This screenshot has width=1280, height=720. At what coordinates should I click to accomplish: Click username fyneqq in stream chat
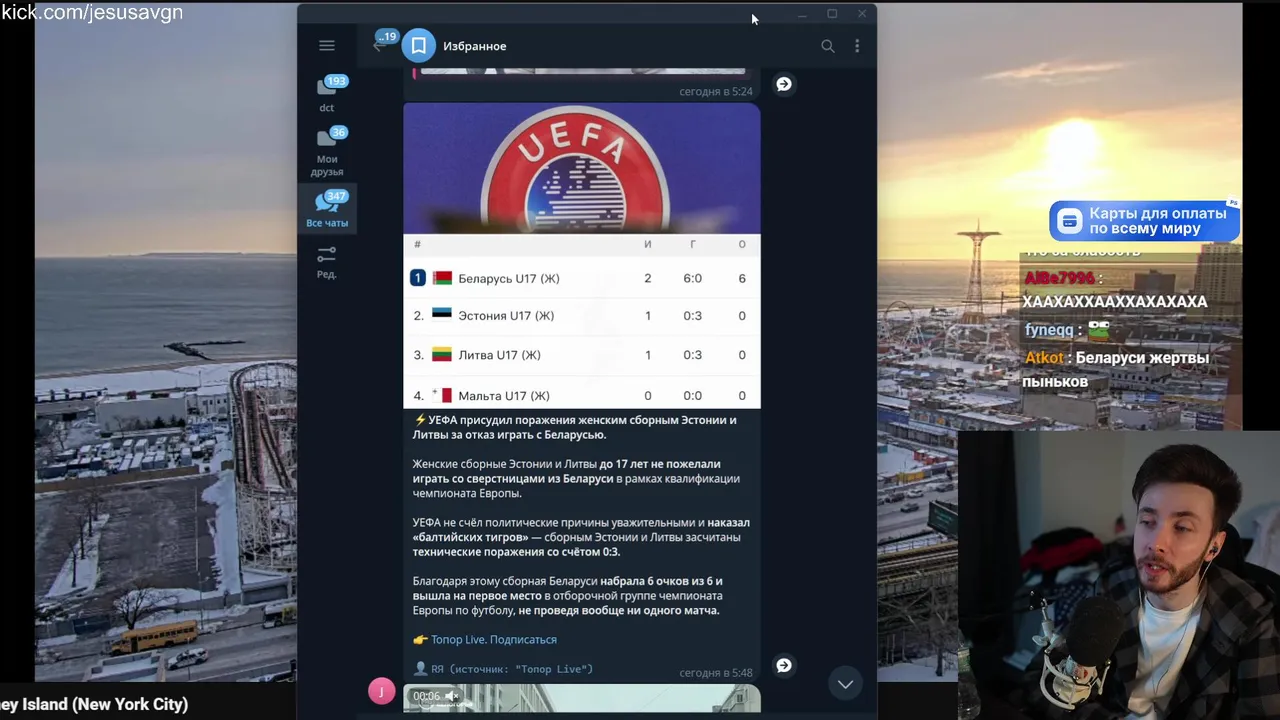(1048, 329)
